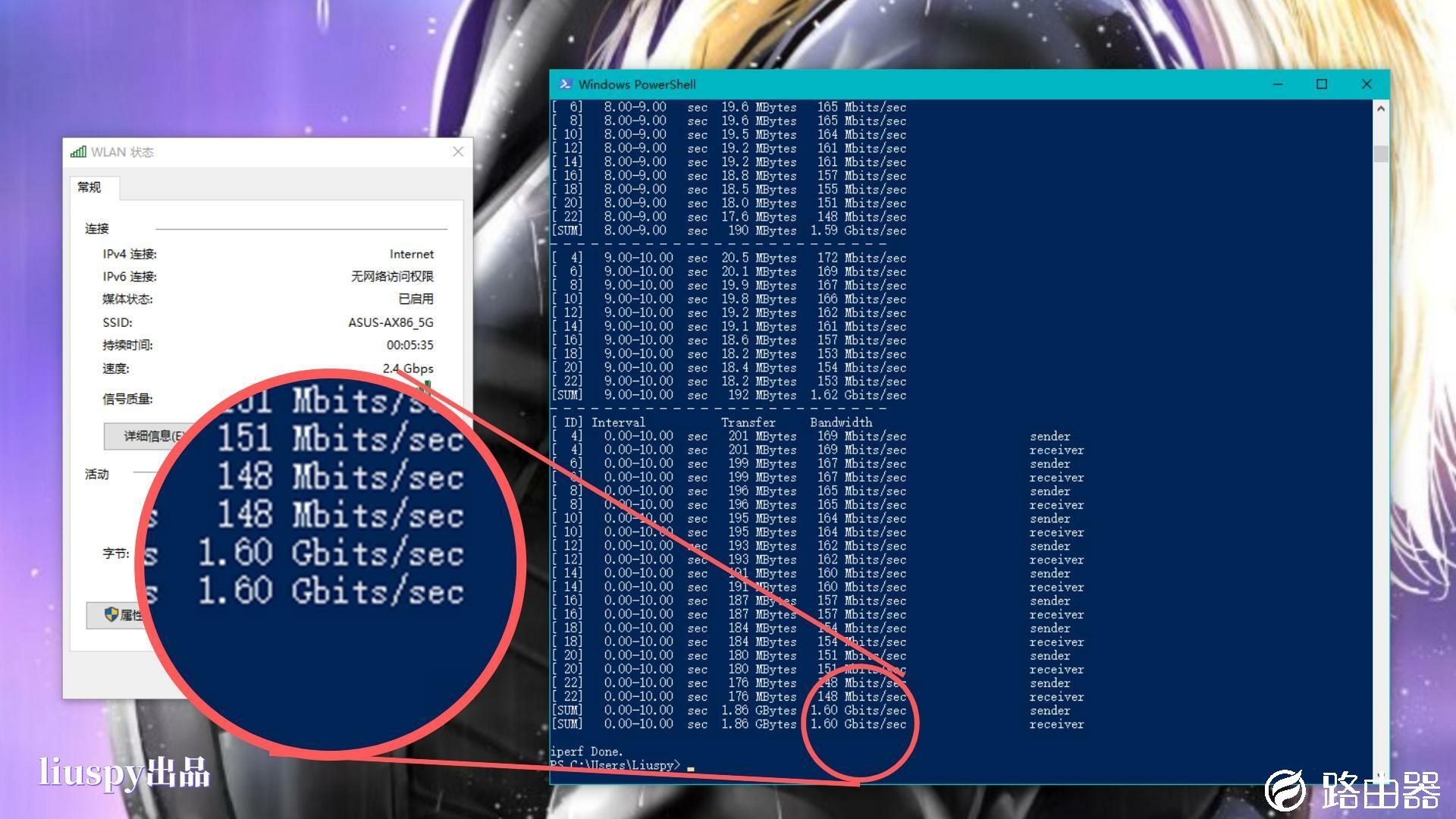Click the Bandwidth column header
The height and width of the screenshot is (819, 1456).
tap(841, 422)
